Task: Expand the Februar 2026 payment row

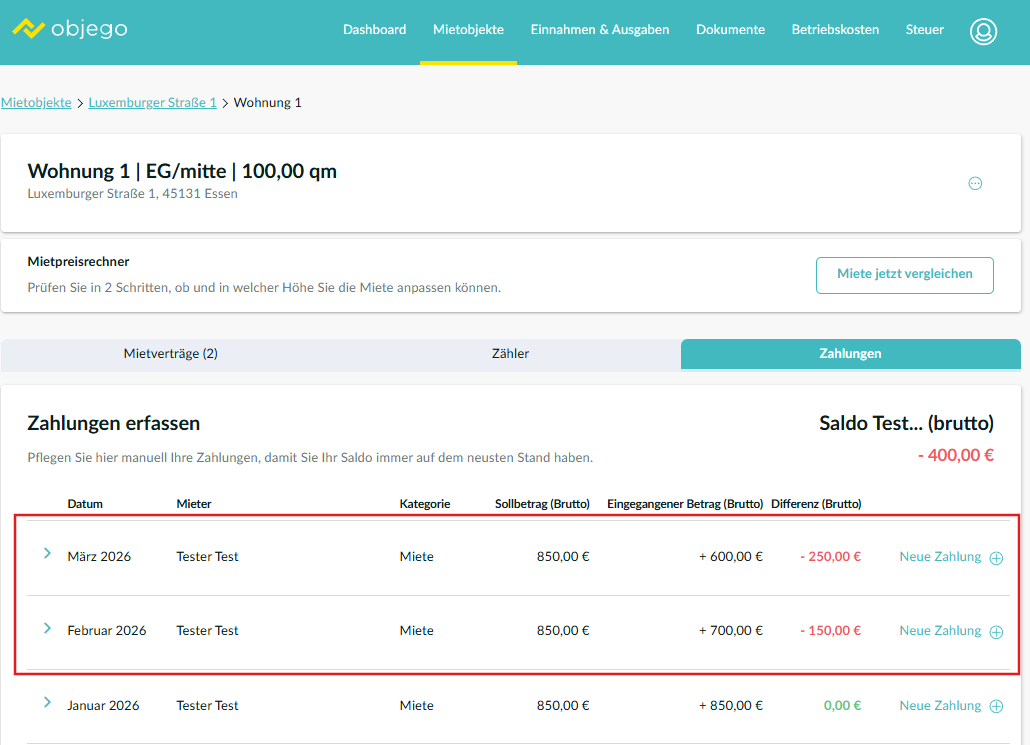Action: tap(47, 628)
